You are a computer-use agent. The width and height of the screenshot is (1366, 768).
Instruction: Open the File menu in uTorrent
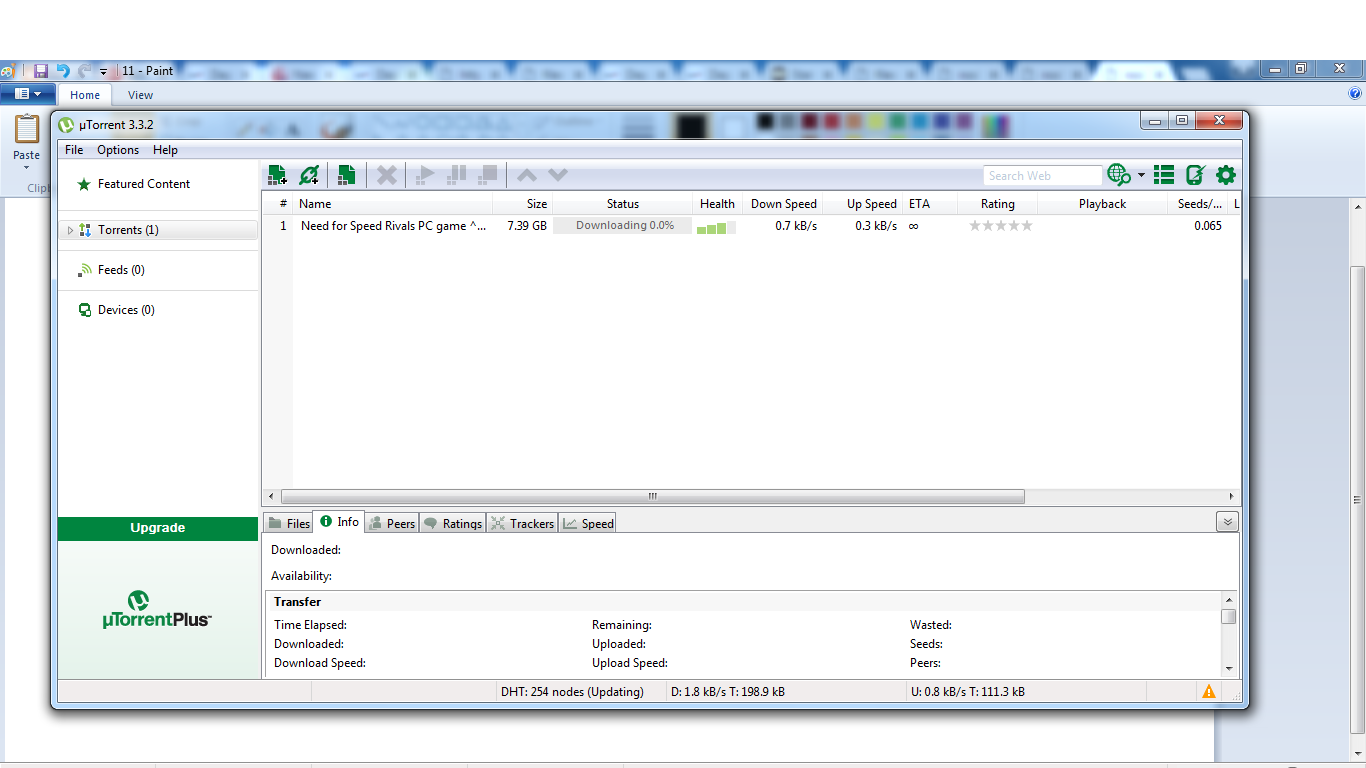(74, 150)
